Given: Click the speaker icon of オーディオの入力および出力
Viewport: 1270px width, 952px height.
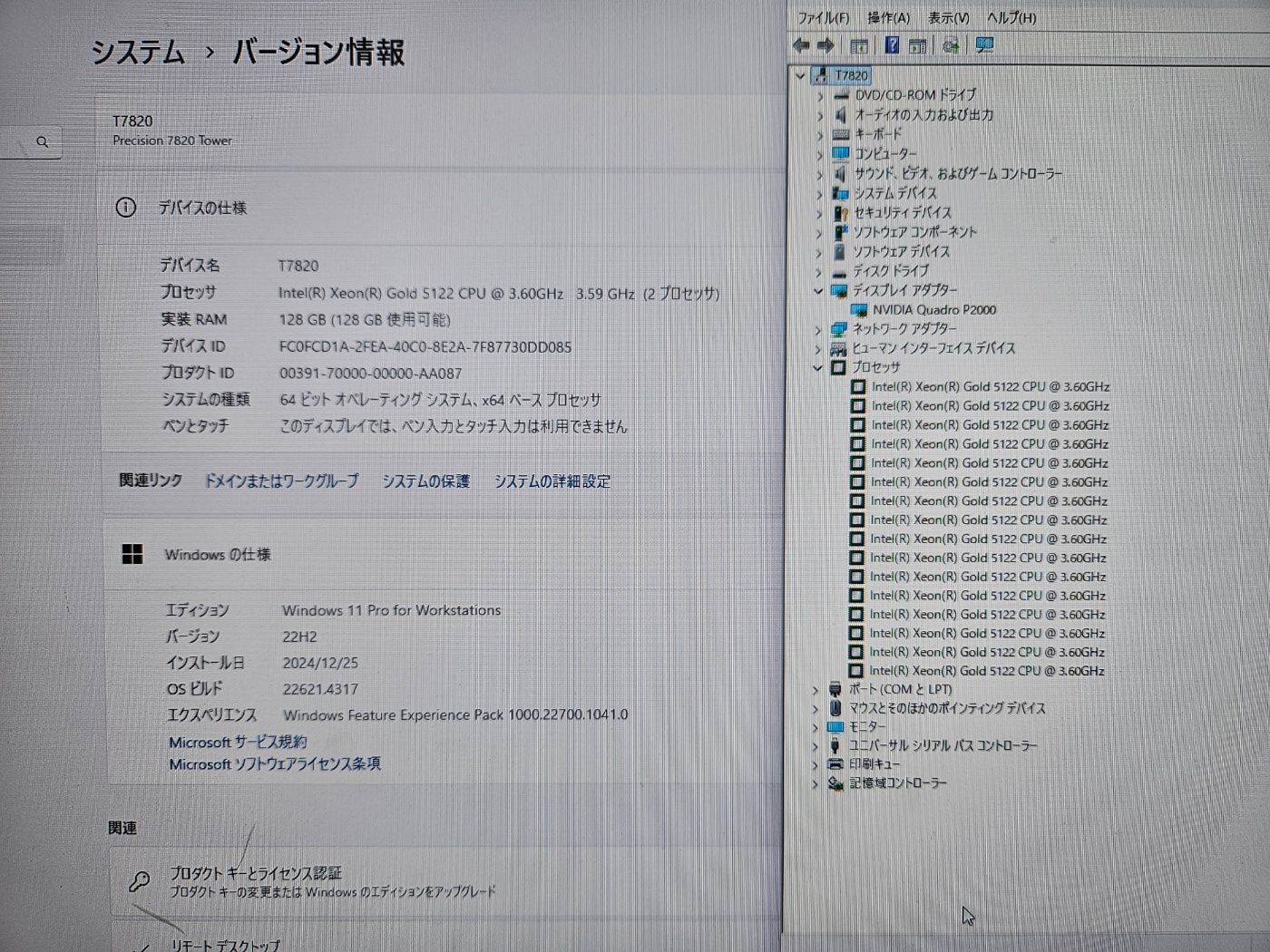Looking at the screenshot, I should [x=841, y=115].
